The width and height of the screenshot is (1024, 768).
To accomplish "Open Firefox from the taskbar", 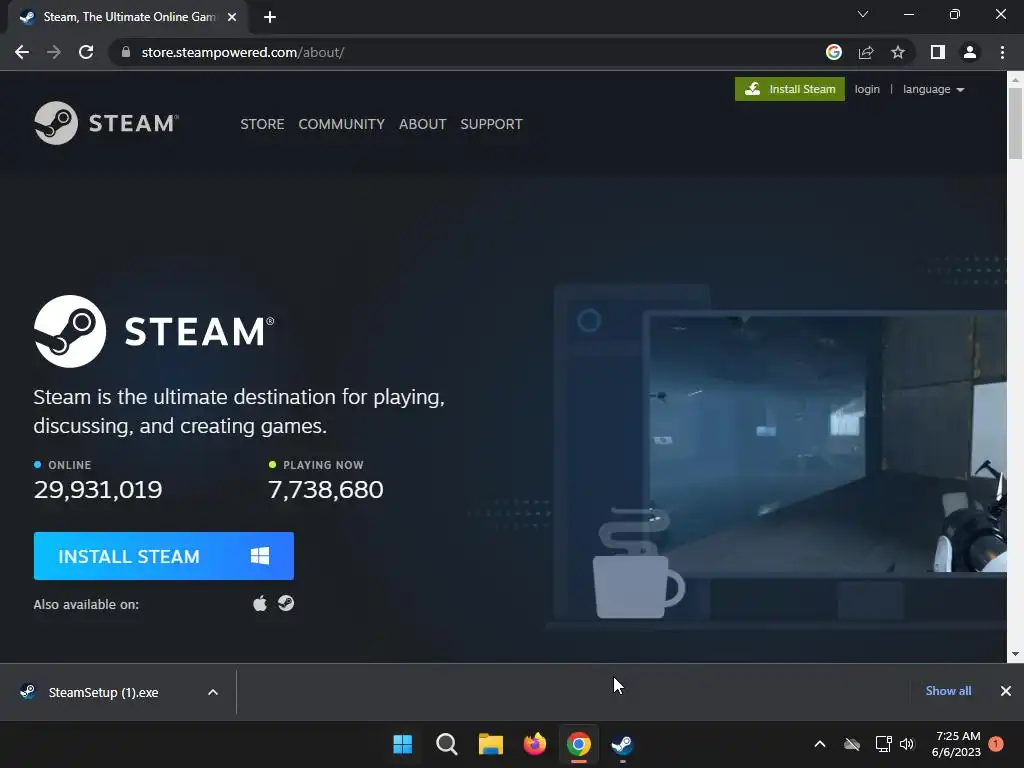I will tap(534, 744).
